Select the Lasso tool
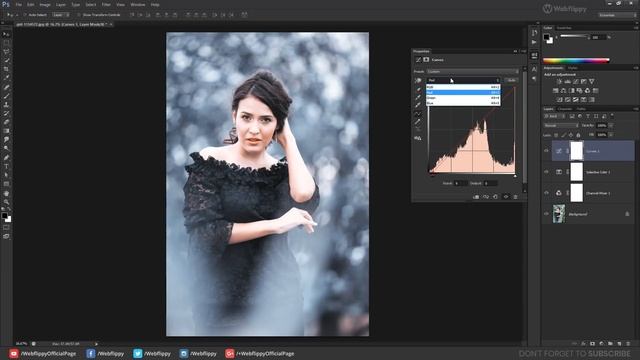This screenshot has height=360, width=640. 6,52
